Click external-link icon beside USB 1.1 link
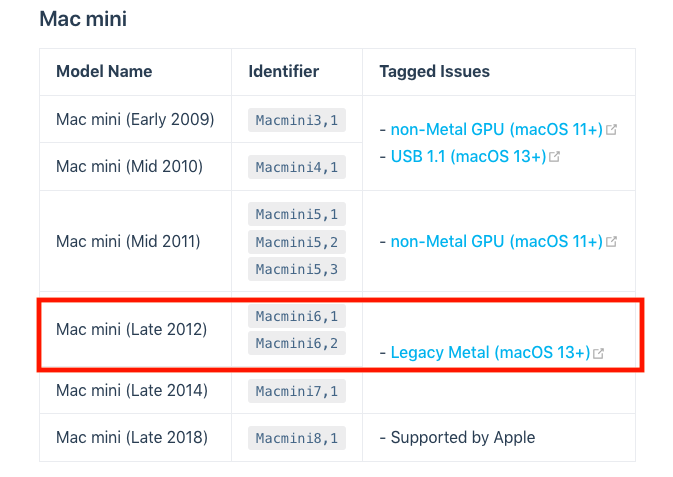Image resolution: width=673 pixels, height=477 pixels. [555, 157]
